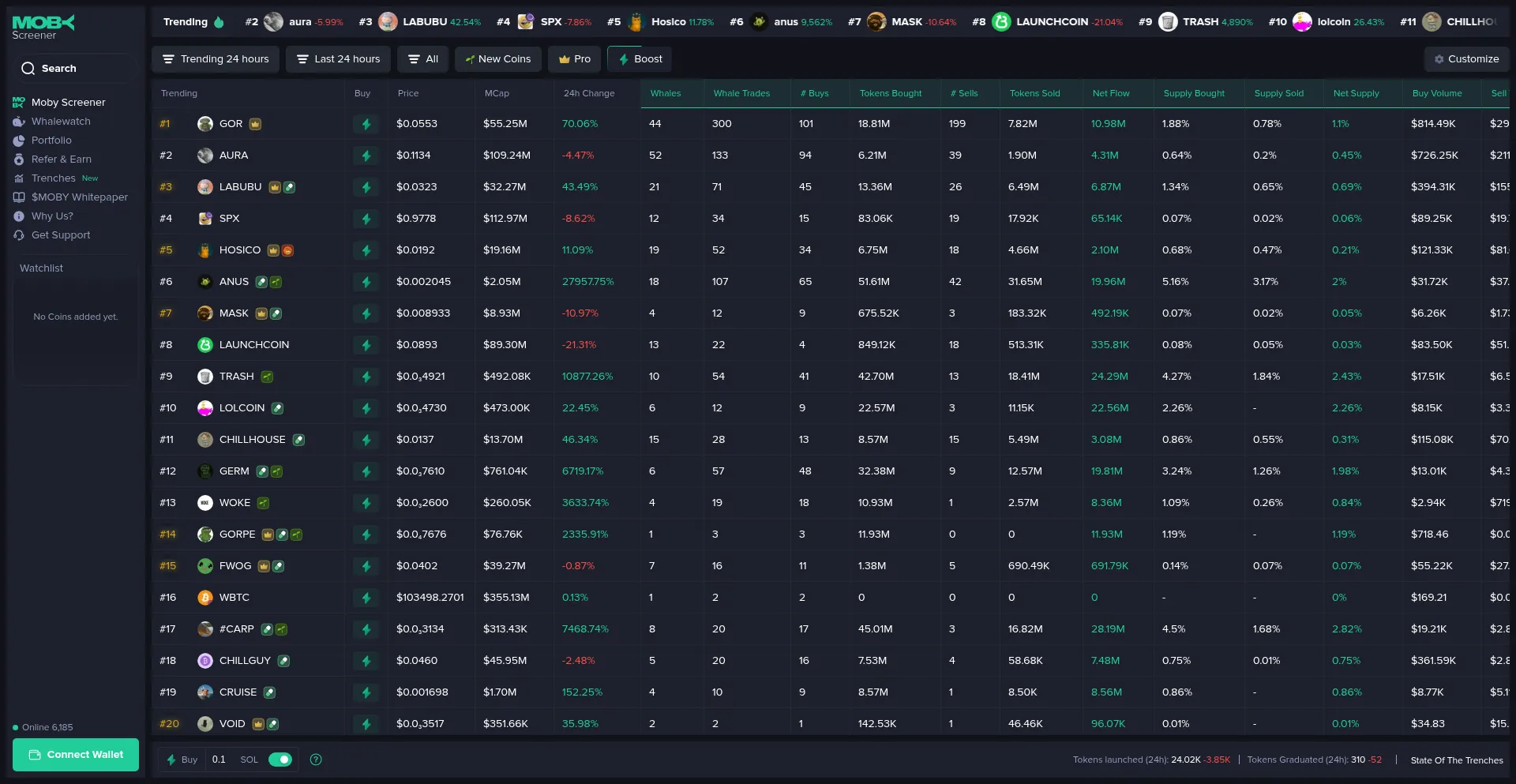Click the State Of The Trenches link
Image resolution: width=1516 pixels, height=784 pixels.
1456,760
